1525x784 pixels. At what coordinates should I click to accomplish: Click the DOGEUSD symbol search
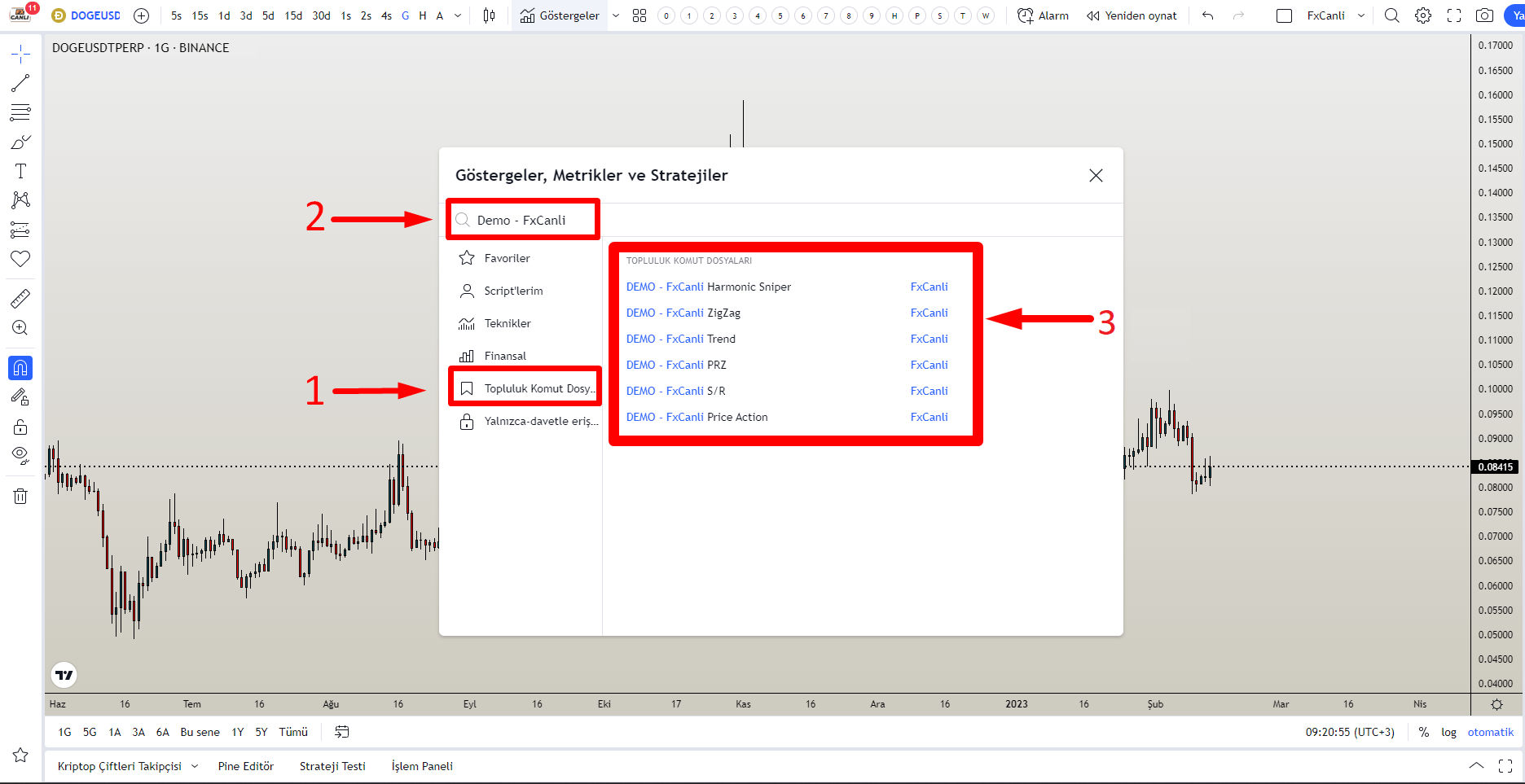pyautogui.click(x=87, y=15)
